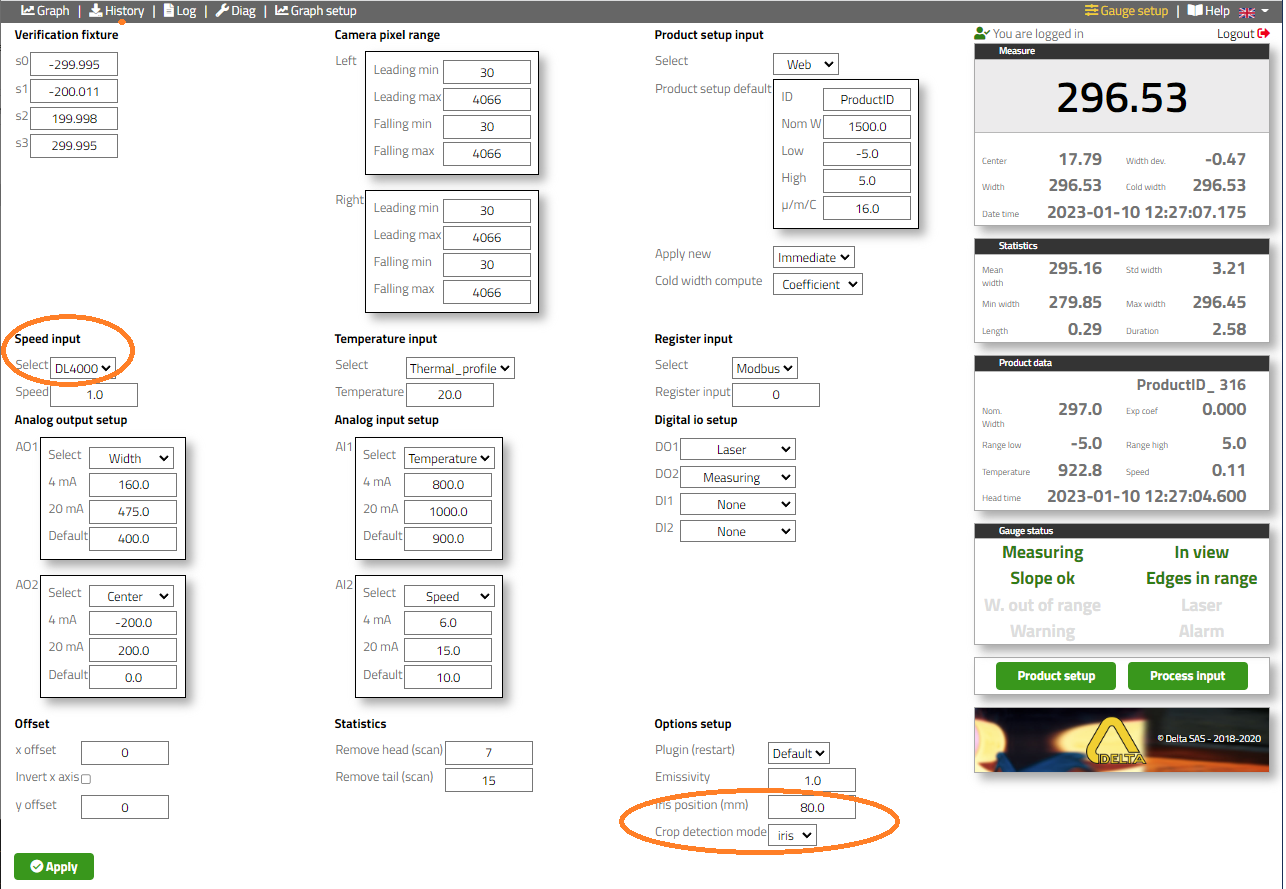
Task: Click the Logout arrow icon
Action: 1263,34
